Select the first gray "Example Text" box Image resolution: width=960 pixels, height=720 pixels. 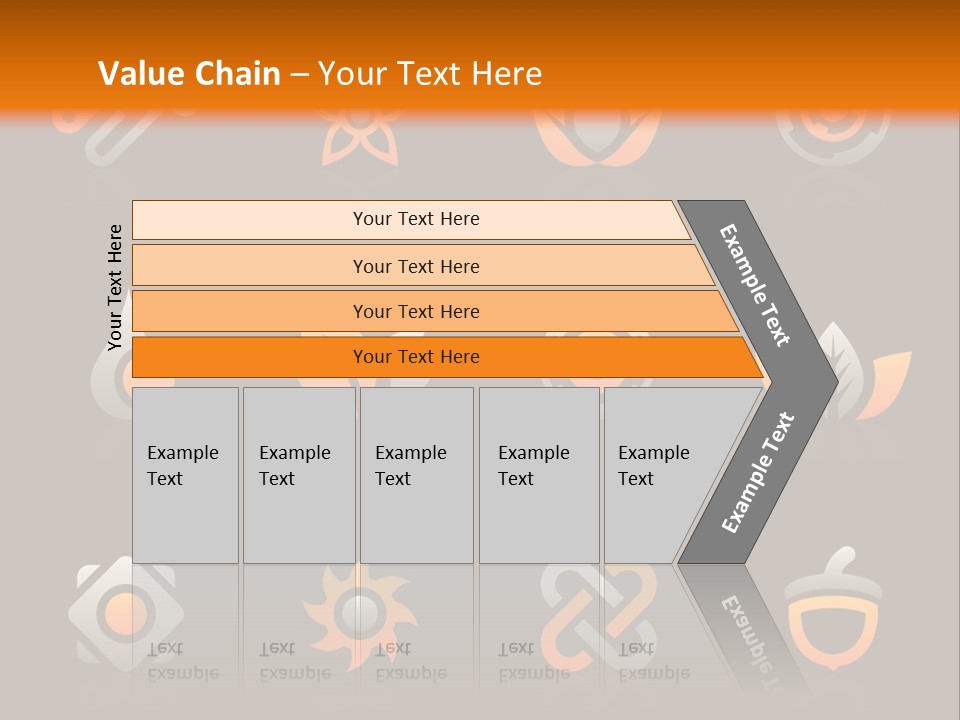coord(186,475)
